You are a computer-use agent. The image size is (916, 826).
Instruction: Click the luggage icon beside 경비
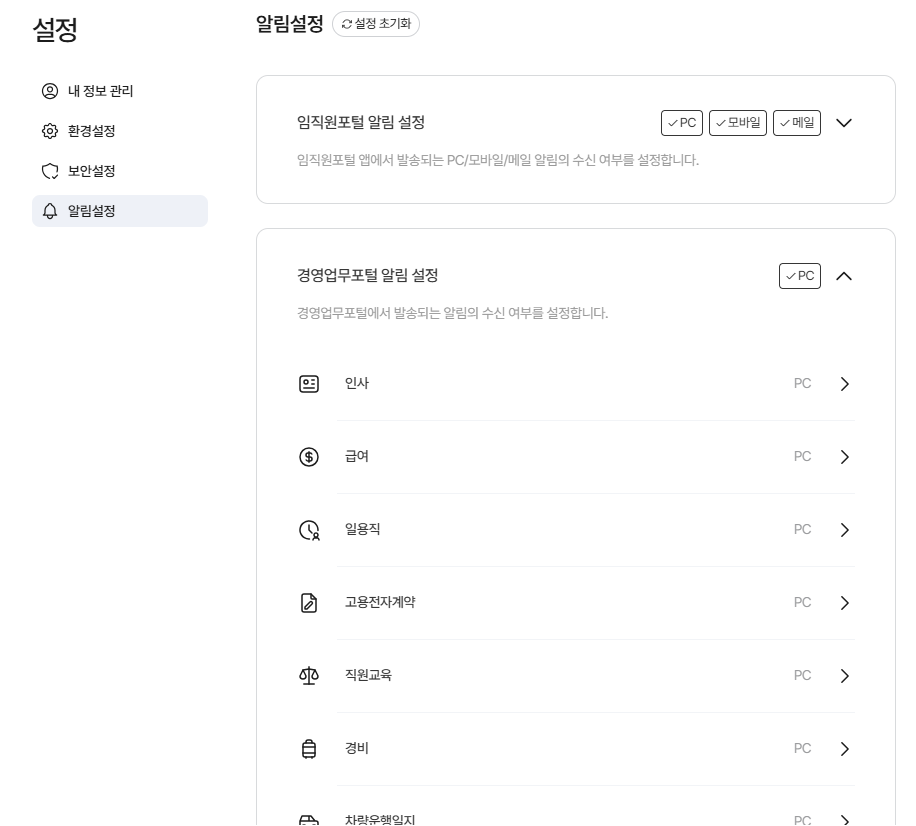coord(309,749)
